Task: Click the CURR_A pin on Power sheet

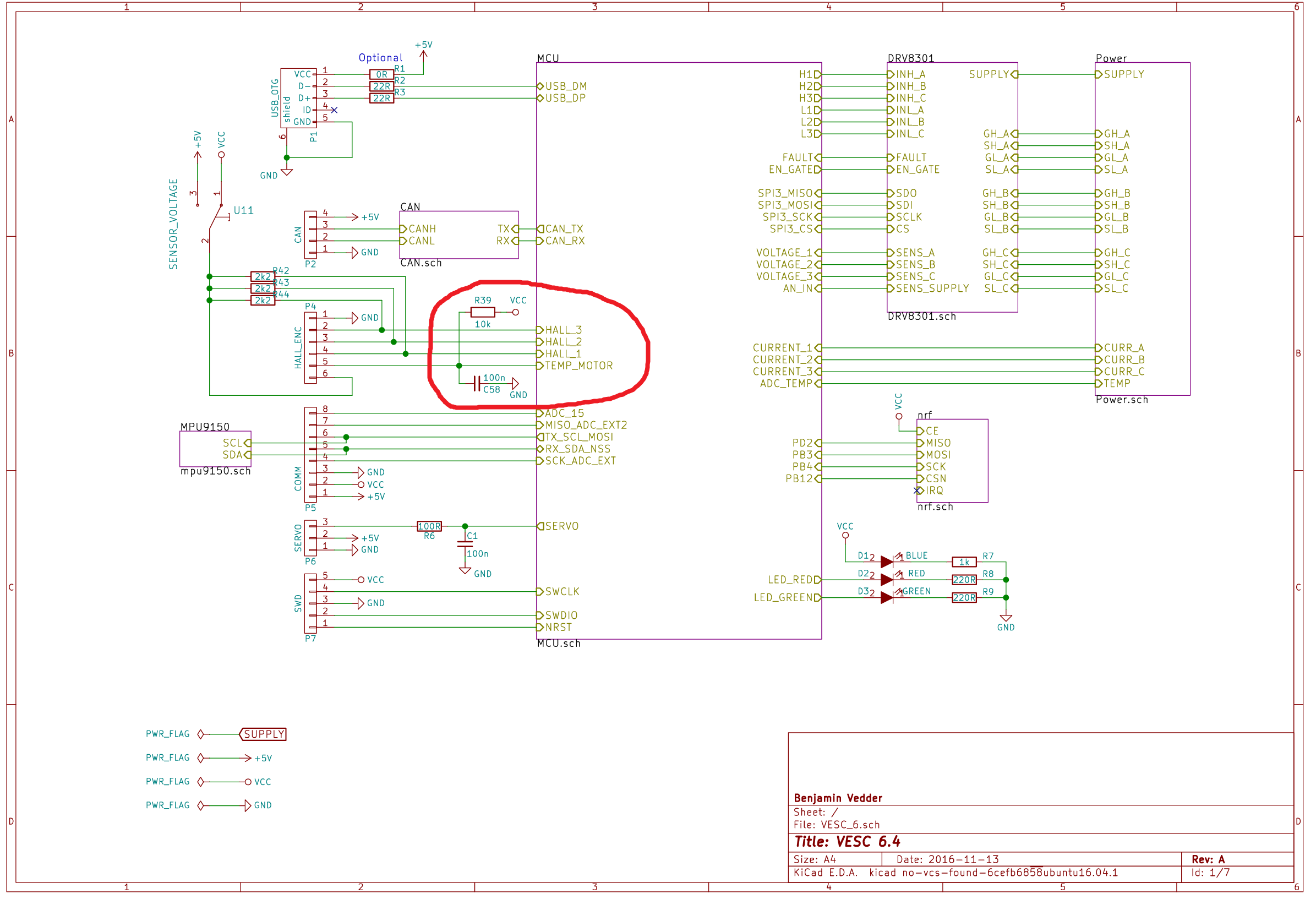Action: pyautogui.click(x=1120, y=348)
